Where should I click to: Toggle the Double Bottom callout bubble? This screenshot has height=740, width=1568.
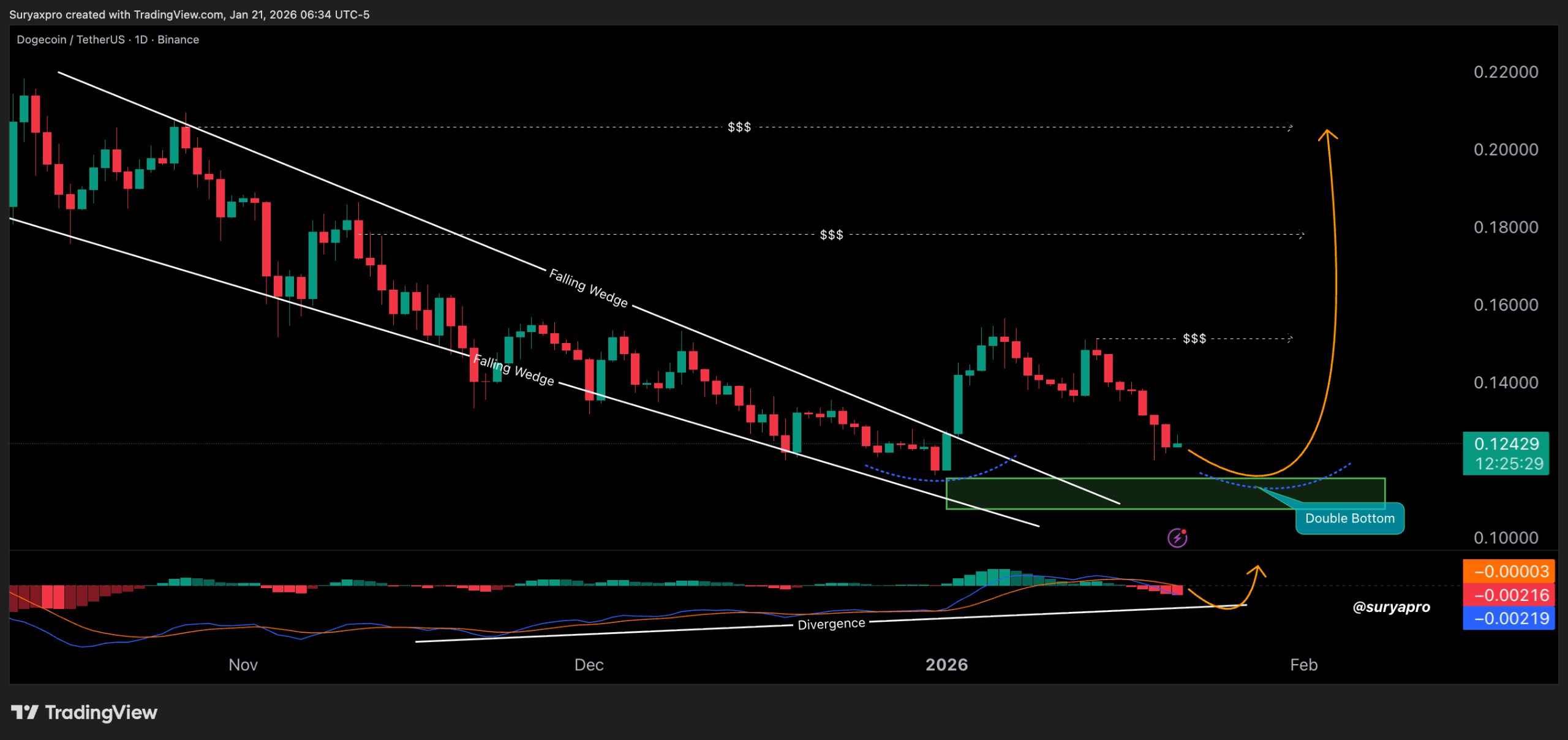(x=1349, y=518)
